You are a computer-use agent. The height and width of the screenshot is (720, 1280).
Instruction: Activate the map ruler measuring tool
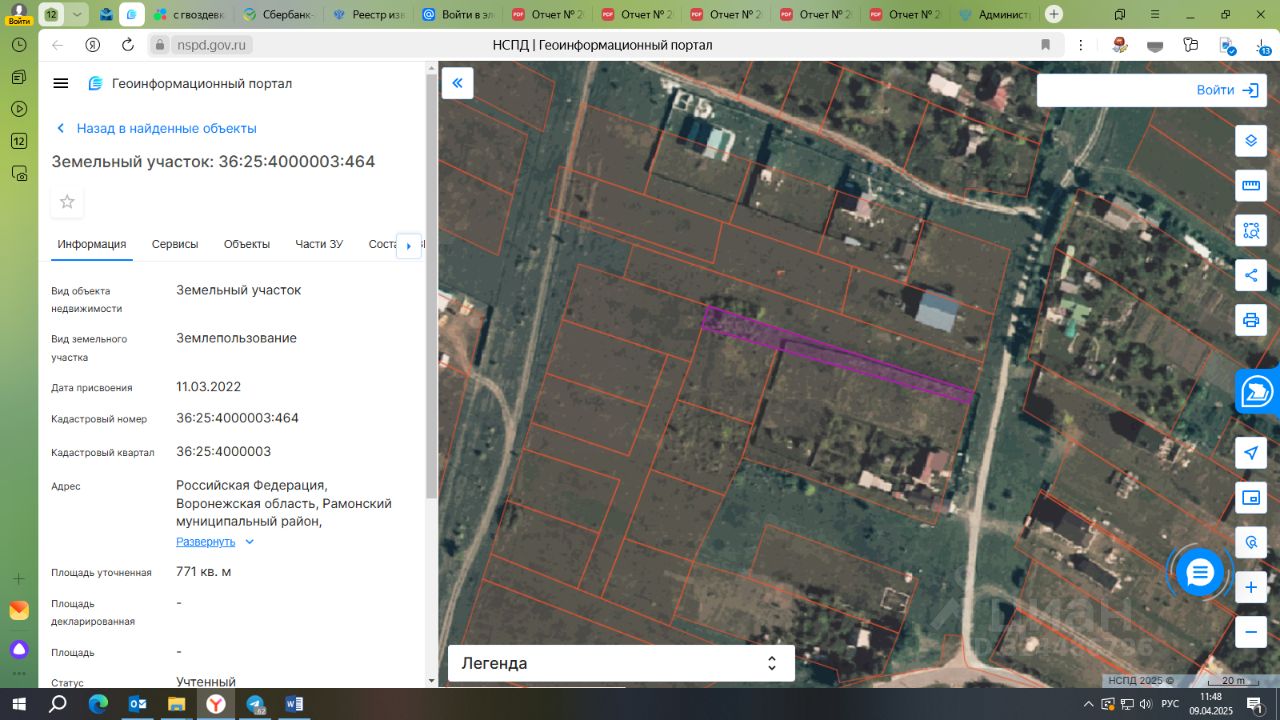1250,185
